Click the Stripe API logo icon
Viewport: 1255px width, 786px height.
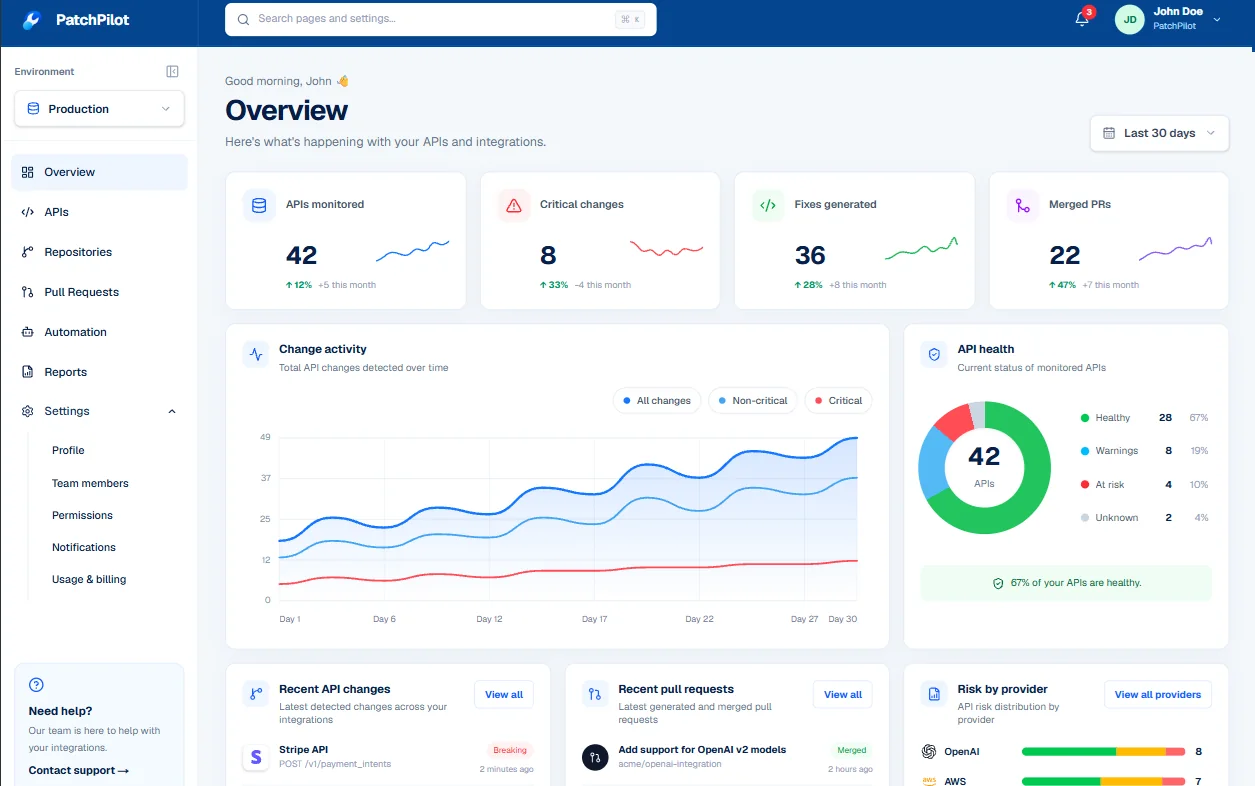pos(256,757)
